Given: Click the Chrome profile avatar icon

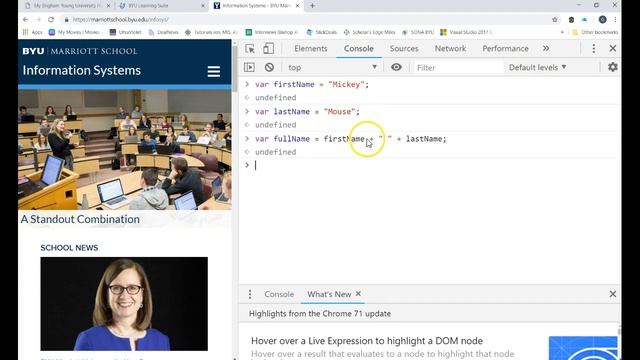Looking at the screenshot, I should [602, 19].
